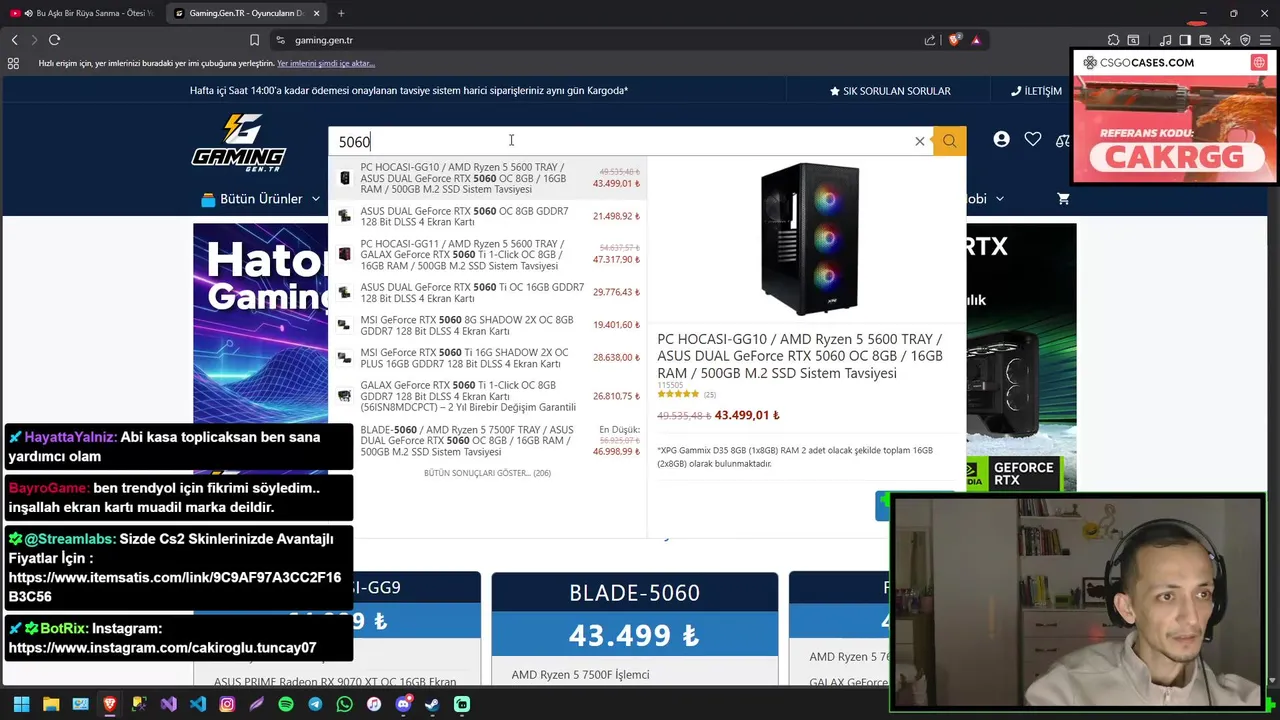Open Brave Shields lion icon
Screen dimensions: 1280x720
(955, 40)
